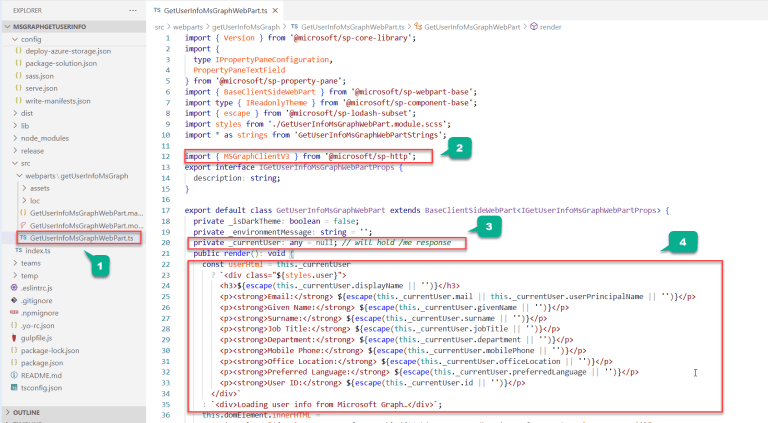Click the src breadcrumb segment
This screenshot has height=423, width=768.
(159, 27)
